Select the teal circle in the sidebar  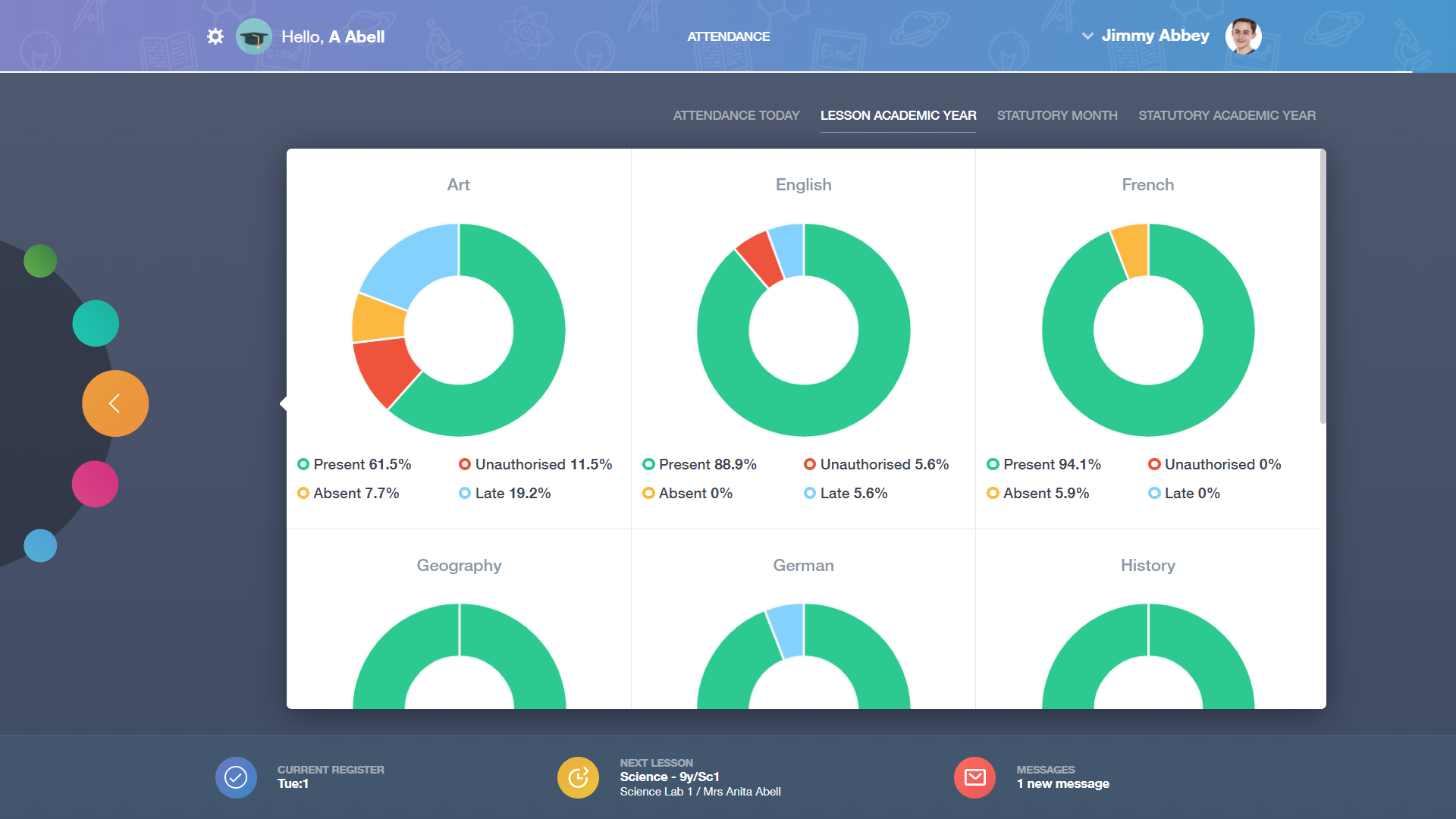point(96,322)
